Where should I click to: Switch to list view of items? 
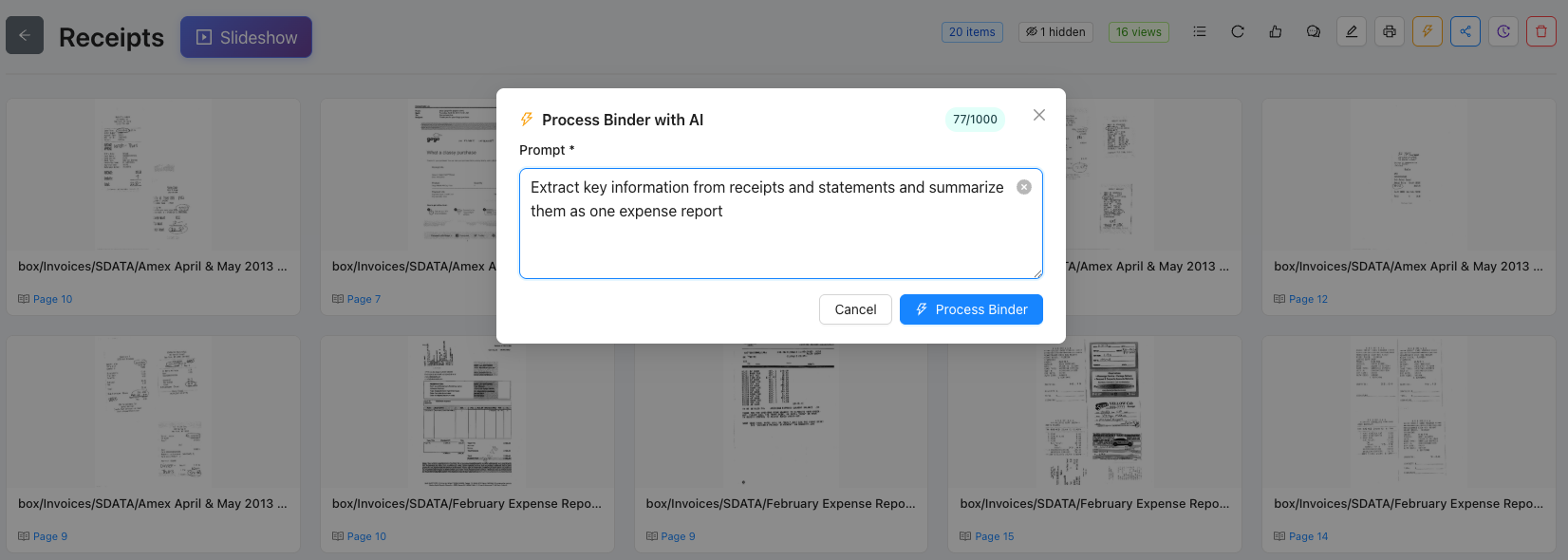pos(1199,31)
